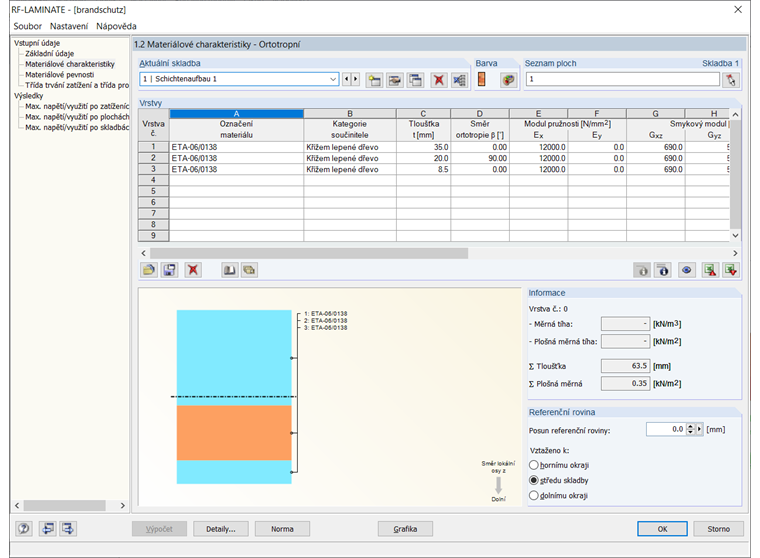Select row header 4 in the layers table
Screen dimensions: 760x558
point(153,180)
